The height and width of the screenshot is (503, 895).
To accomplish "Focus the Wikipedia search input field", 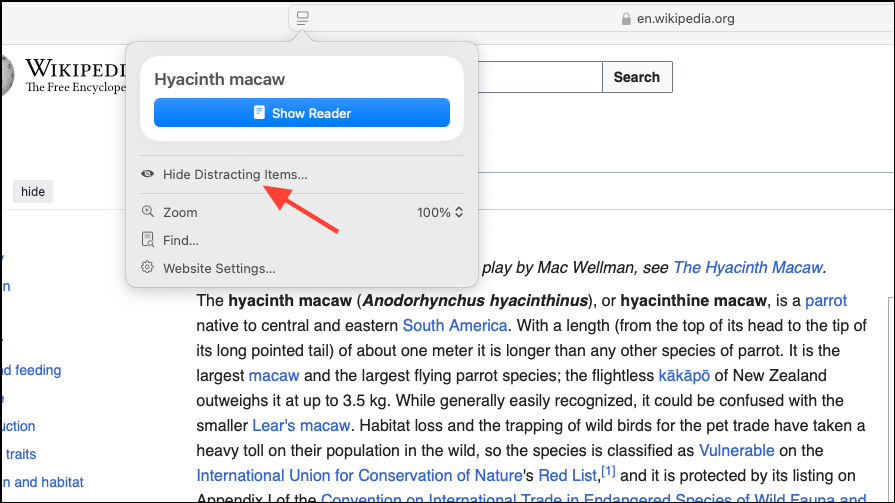I will pyautogui.click(x=539, y=77).
